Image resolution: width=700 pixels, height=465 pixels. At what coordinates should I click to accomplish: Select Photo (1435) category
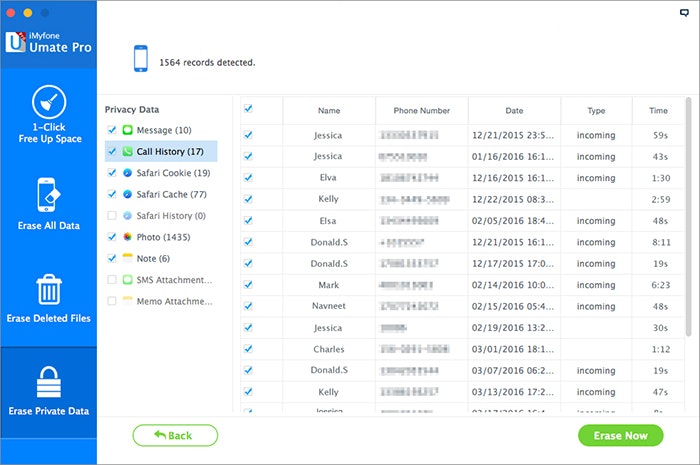pyautogui.click(x=161, y=237)
